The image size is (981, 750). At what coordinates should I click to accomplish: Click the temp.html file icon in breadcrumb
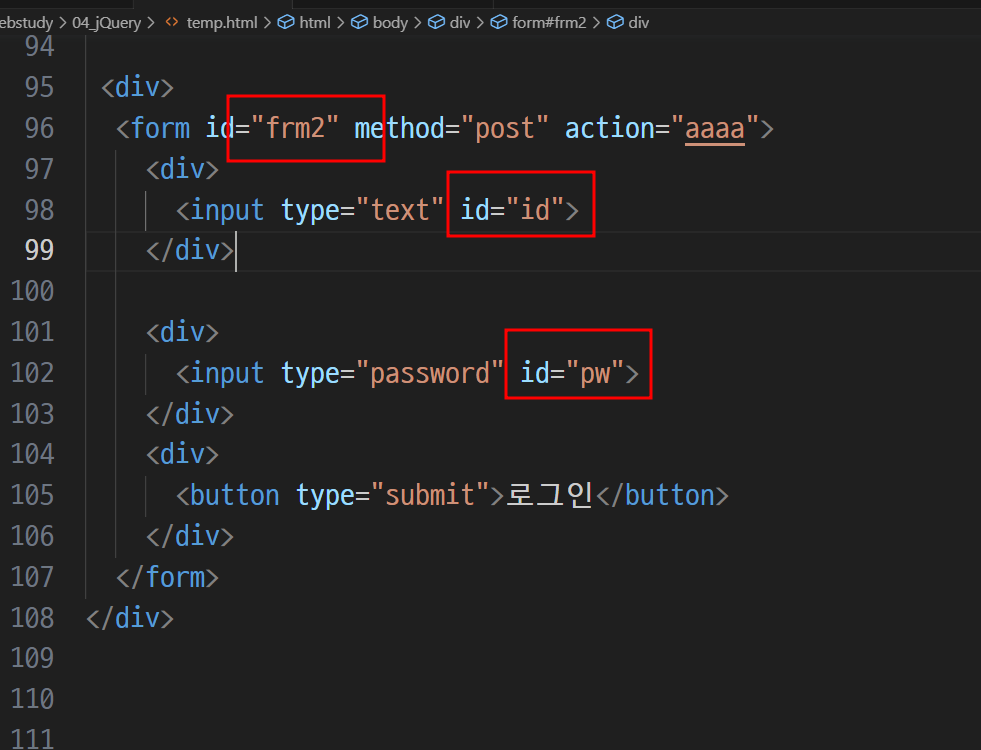171,22
